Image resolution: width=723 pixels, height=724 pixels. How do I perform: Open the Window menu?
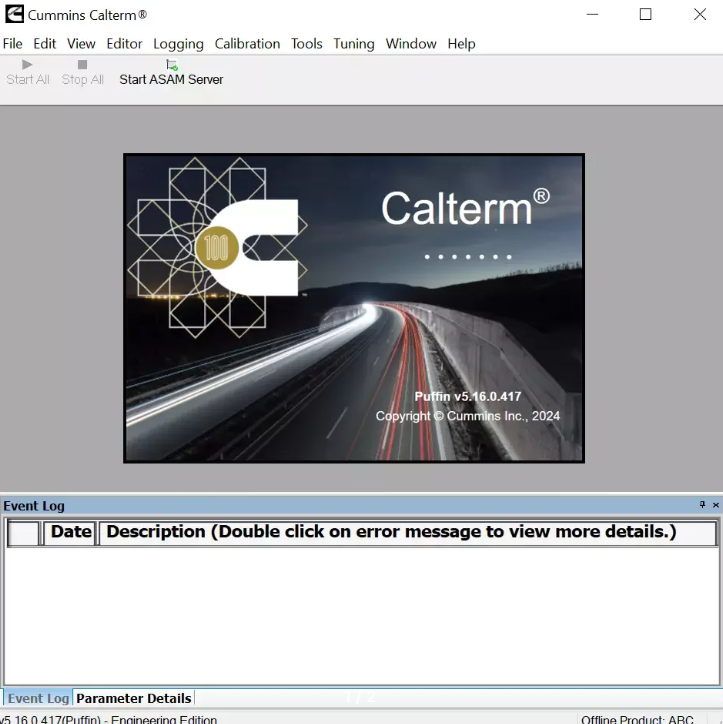411,44
